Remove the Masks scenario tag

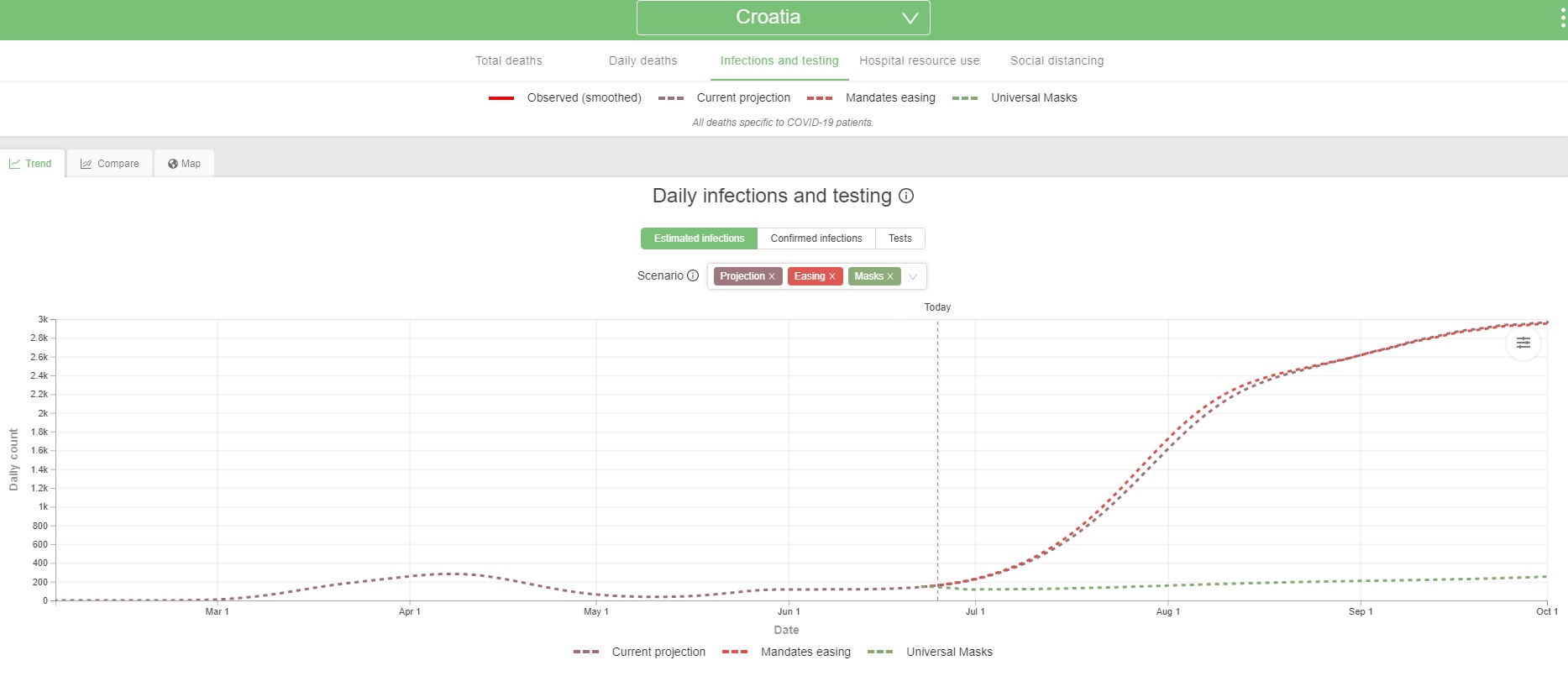890,276
